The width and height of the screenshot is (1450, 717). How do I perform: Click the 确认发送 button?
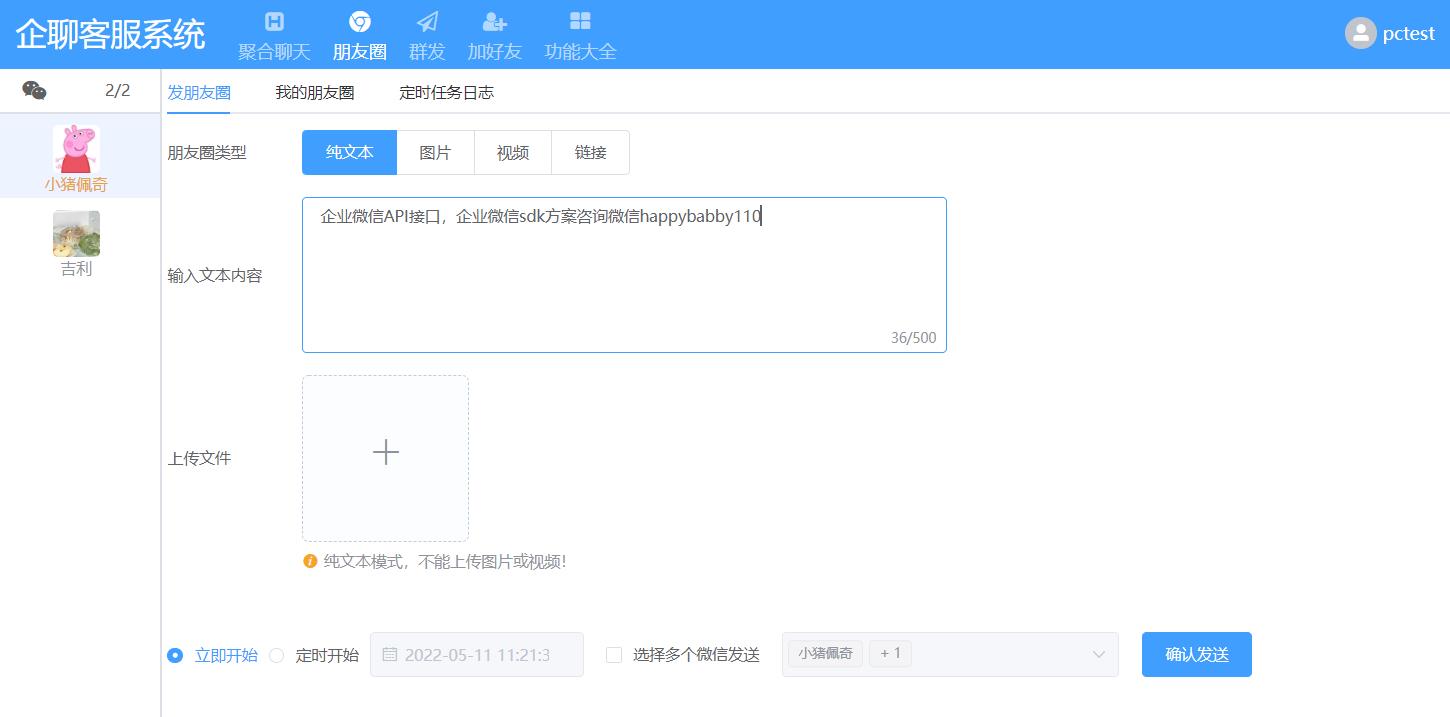1197,654
